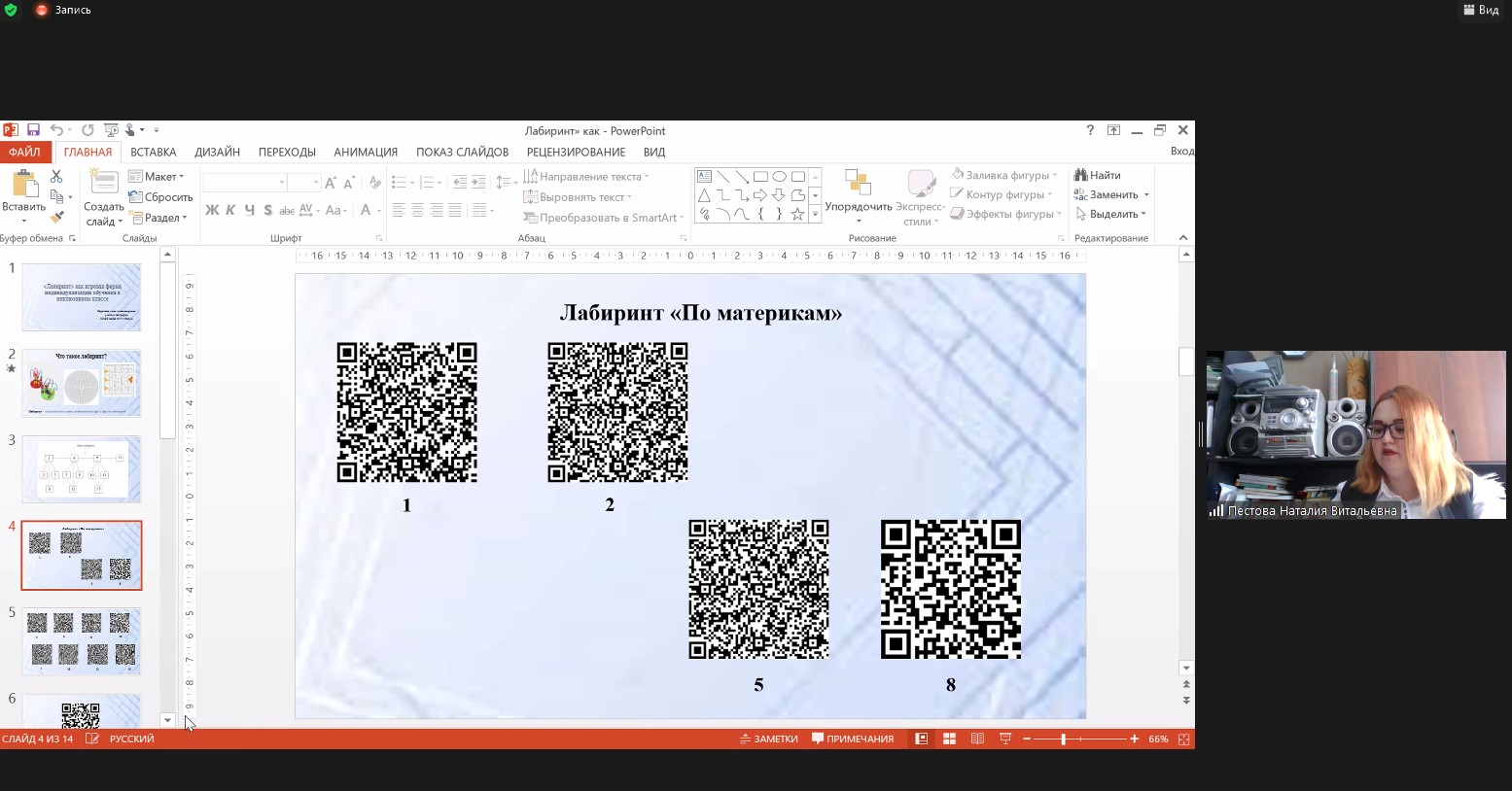Image resolution: width=1512 pixels, height=791 pixels.
Task: Select the Text Box shape
Action: (x=705, y=177)
